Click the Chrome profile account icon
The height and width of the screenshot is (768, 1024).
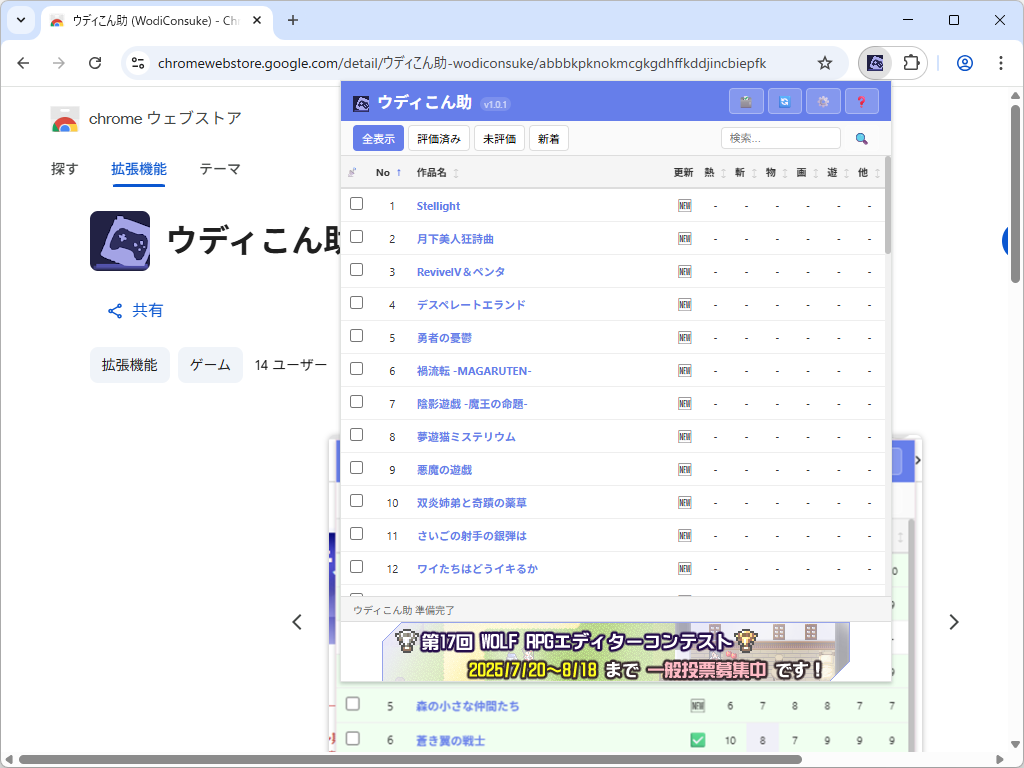click(964, 62)
